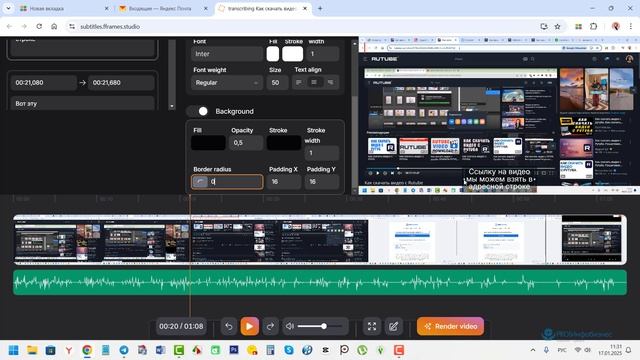Screen dimensions: 640x360
Task: Open the background Fill black swatch
Action: coord(208,143)
